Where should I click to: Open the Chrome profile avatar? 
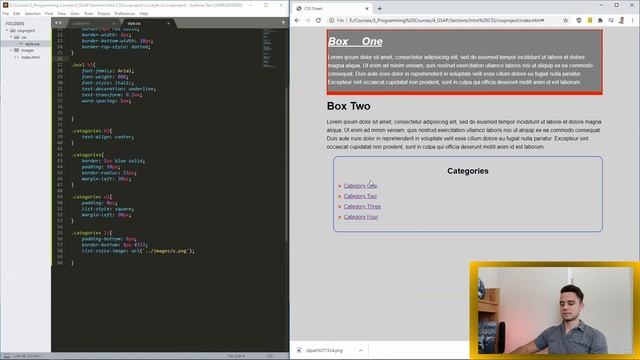point(621,20)
